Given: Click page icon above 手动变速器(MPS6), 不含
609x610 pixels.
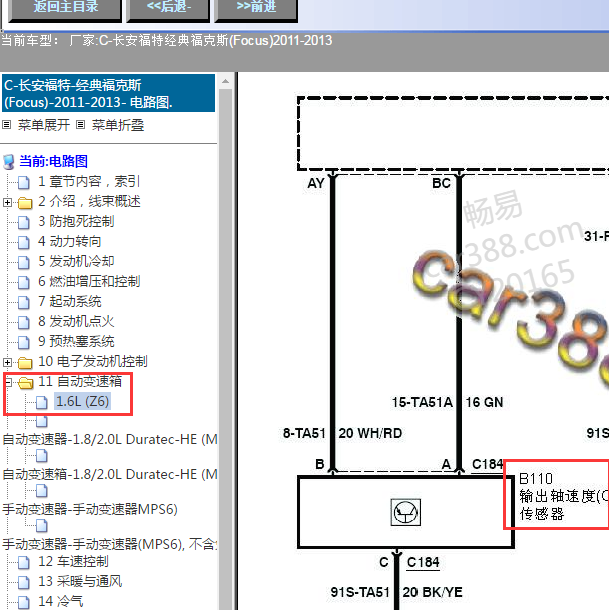Looking at the screenshot, I should [x=42, y=526].
